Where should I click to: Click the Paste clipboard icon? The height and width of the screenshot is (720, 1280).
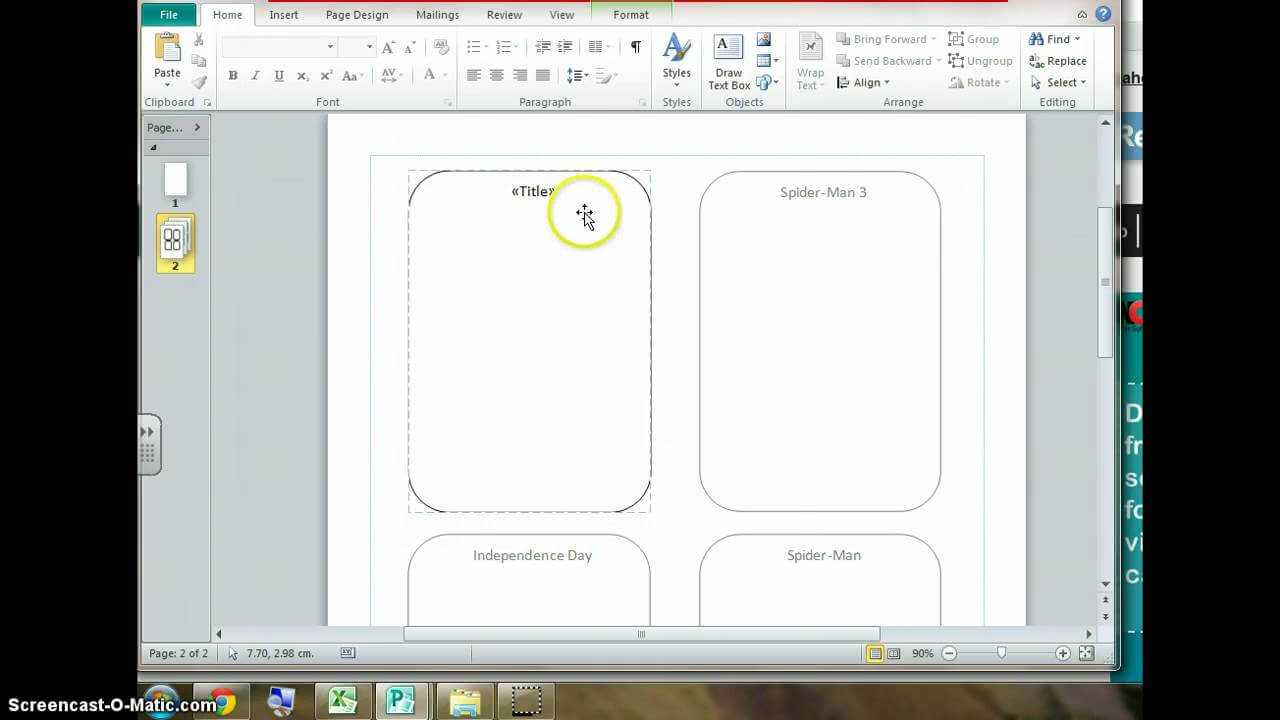(x=167, y=46)
